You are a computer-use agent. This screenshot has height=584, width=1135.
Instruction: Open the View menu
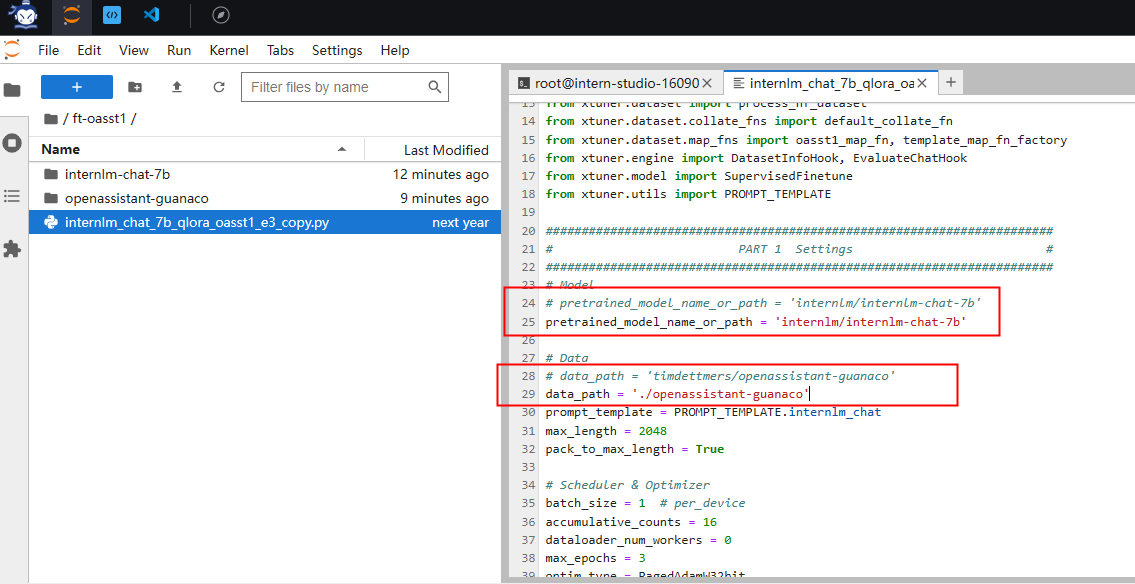pos(134,51)
